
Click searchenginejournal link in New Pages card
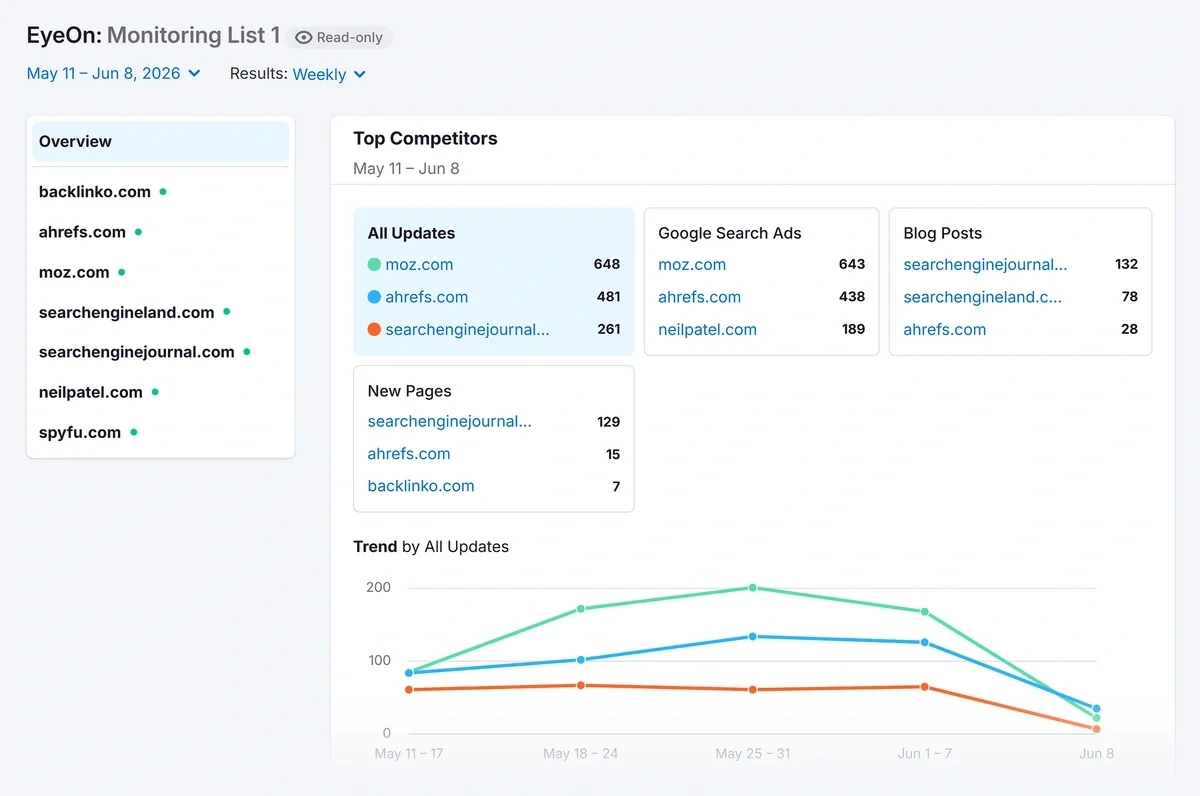click(450, 421)
